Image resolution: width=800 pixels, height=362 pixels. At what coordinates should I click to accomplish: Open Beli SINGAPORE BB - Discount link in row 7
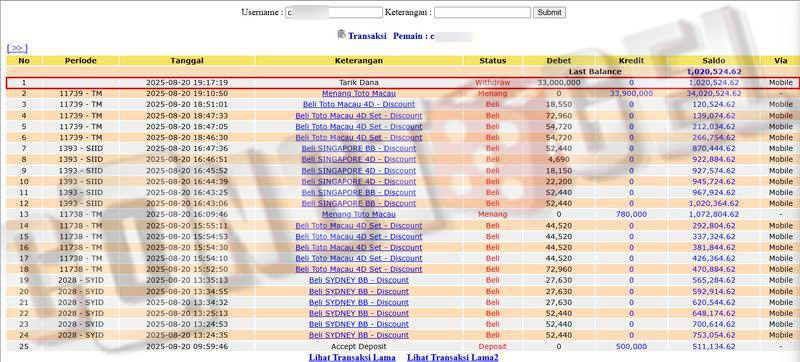point(359,148)
